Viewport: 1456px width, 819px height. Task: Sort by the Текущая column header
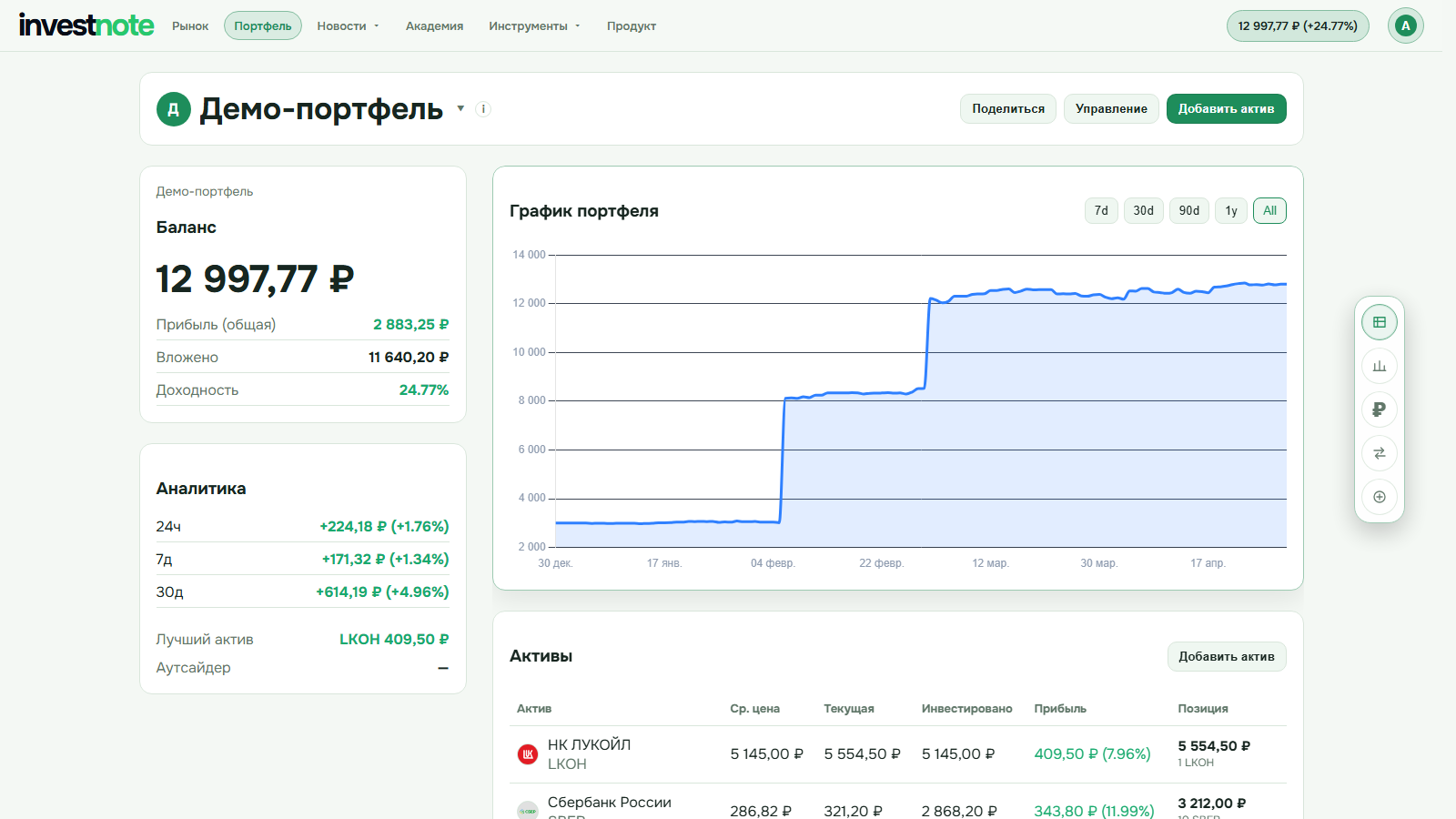click(849, 709)
